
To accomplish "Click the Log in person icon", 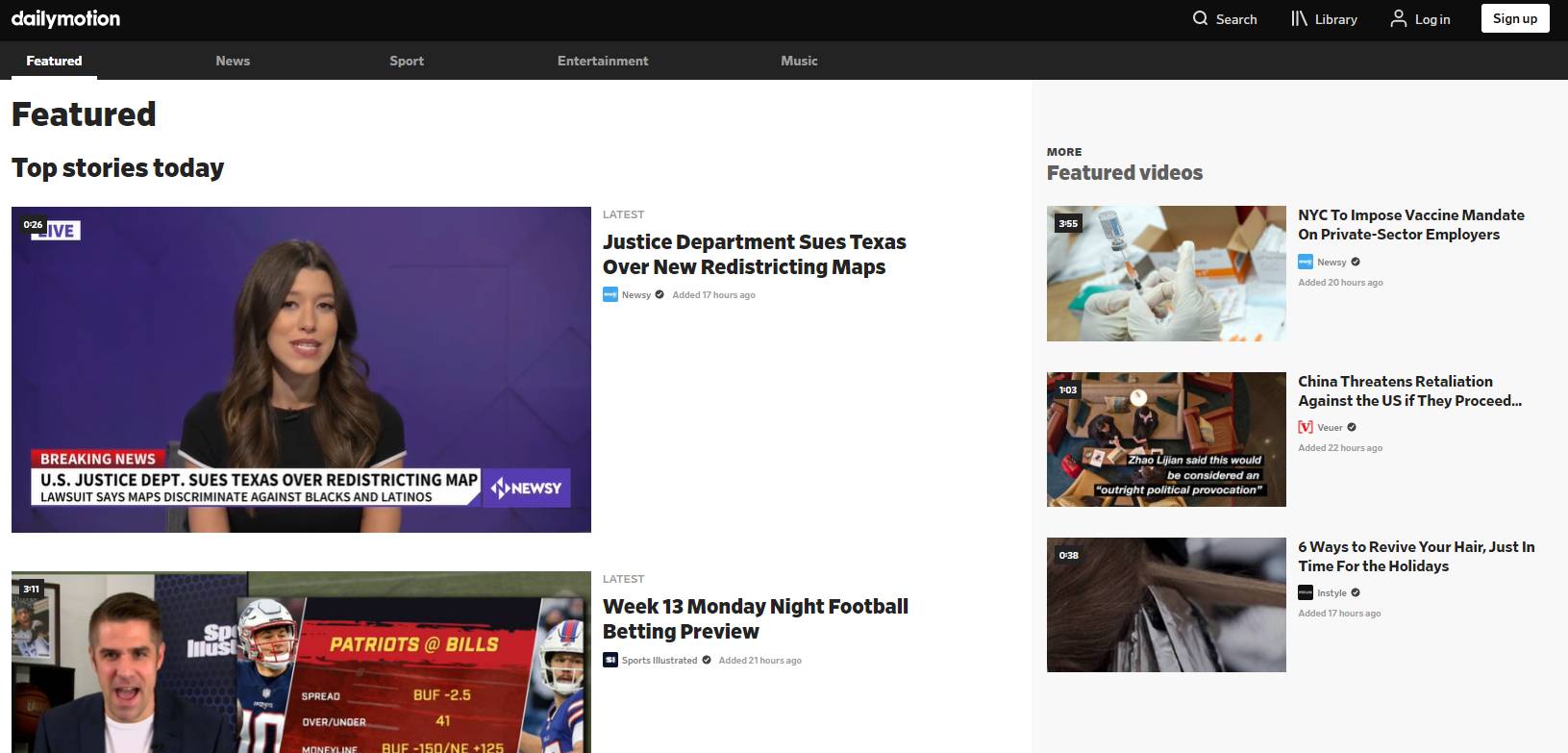I will click(1398, 18).
